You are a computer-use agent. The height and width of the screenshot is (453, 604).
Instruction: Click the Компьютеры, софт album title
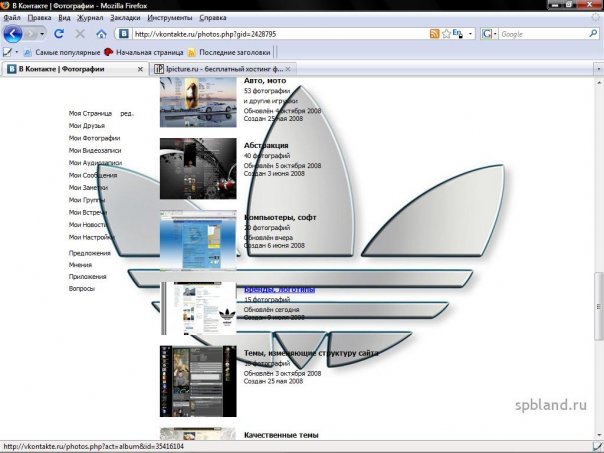tap(280, 217)
